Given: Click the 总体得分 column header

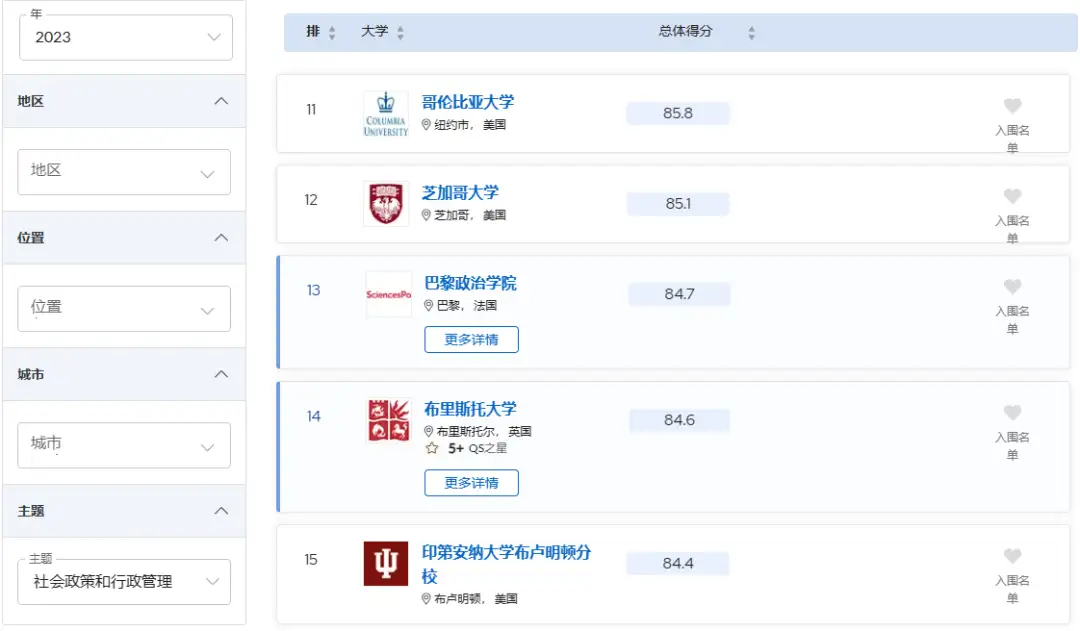Looking at the screenshot, I should click(685, 31).
